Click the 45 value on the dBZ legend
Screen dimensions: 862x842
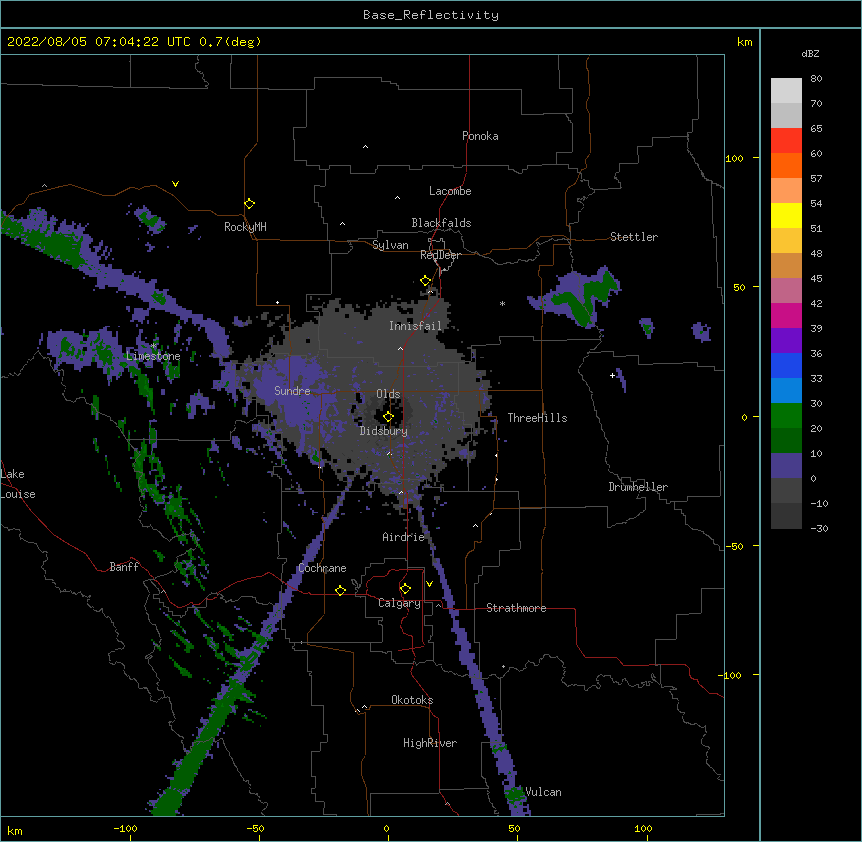tap(816, 278)
